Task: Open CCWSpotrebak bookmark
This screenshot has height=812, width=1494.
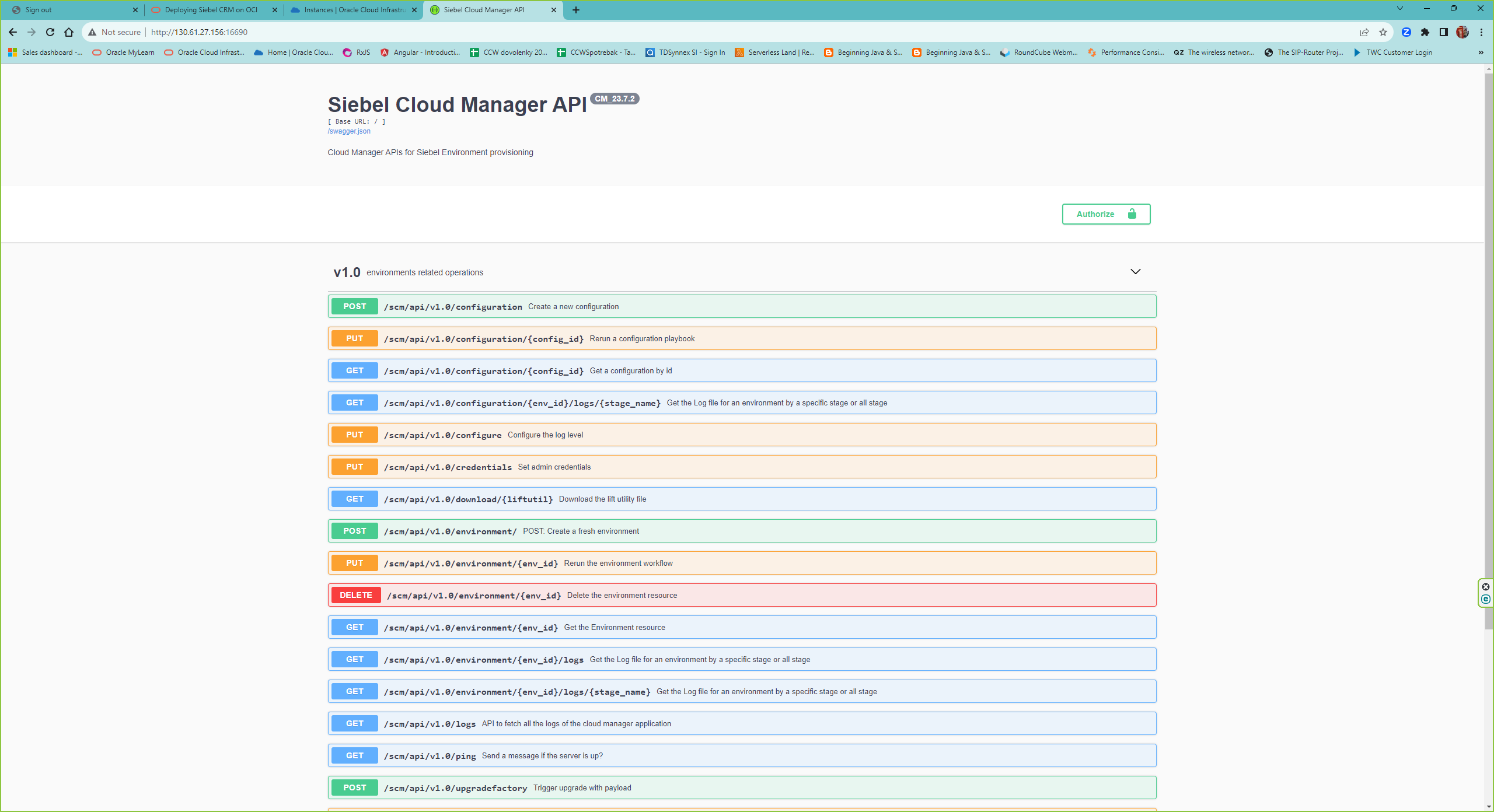Action: coord(596,52)
